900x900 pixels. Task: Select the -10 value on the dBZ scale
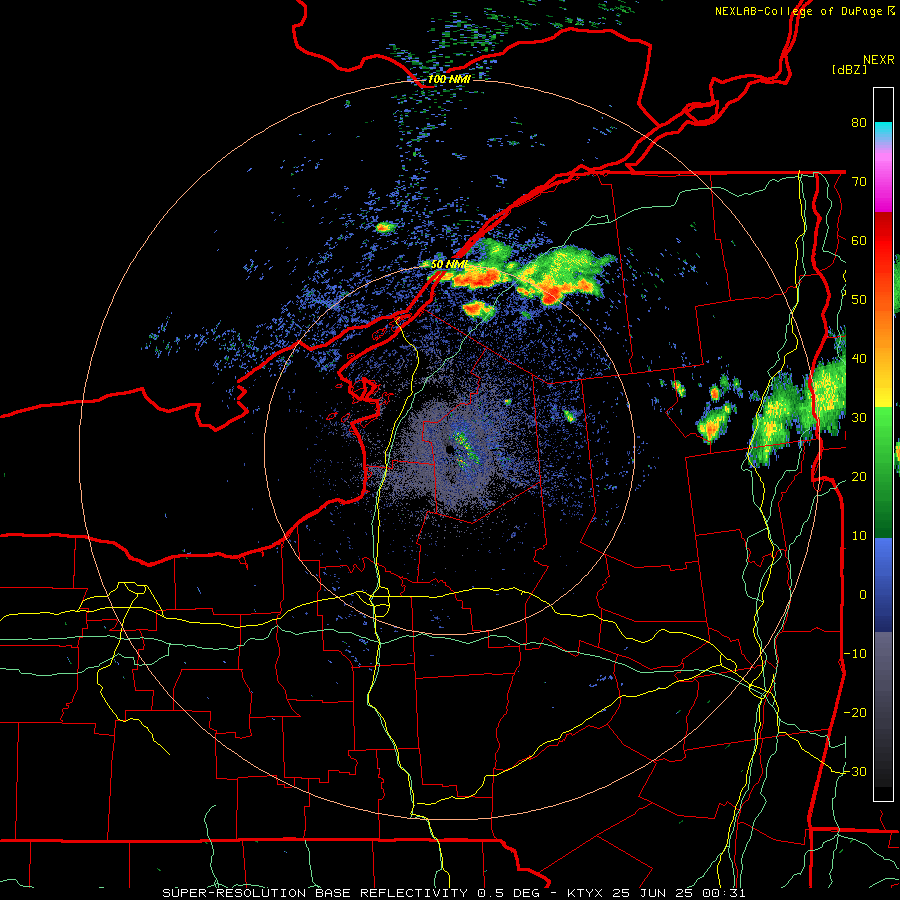855,654
